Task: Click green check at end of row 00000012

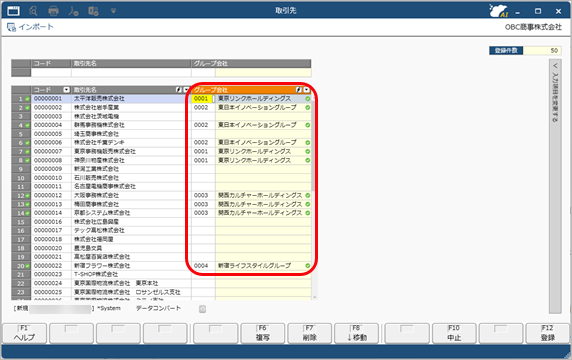Action: [x=308, y=196]
